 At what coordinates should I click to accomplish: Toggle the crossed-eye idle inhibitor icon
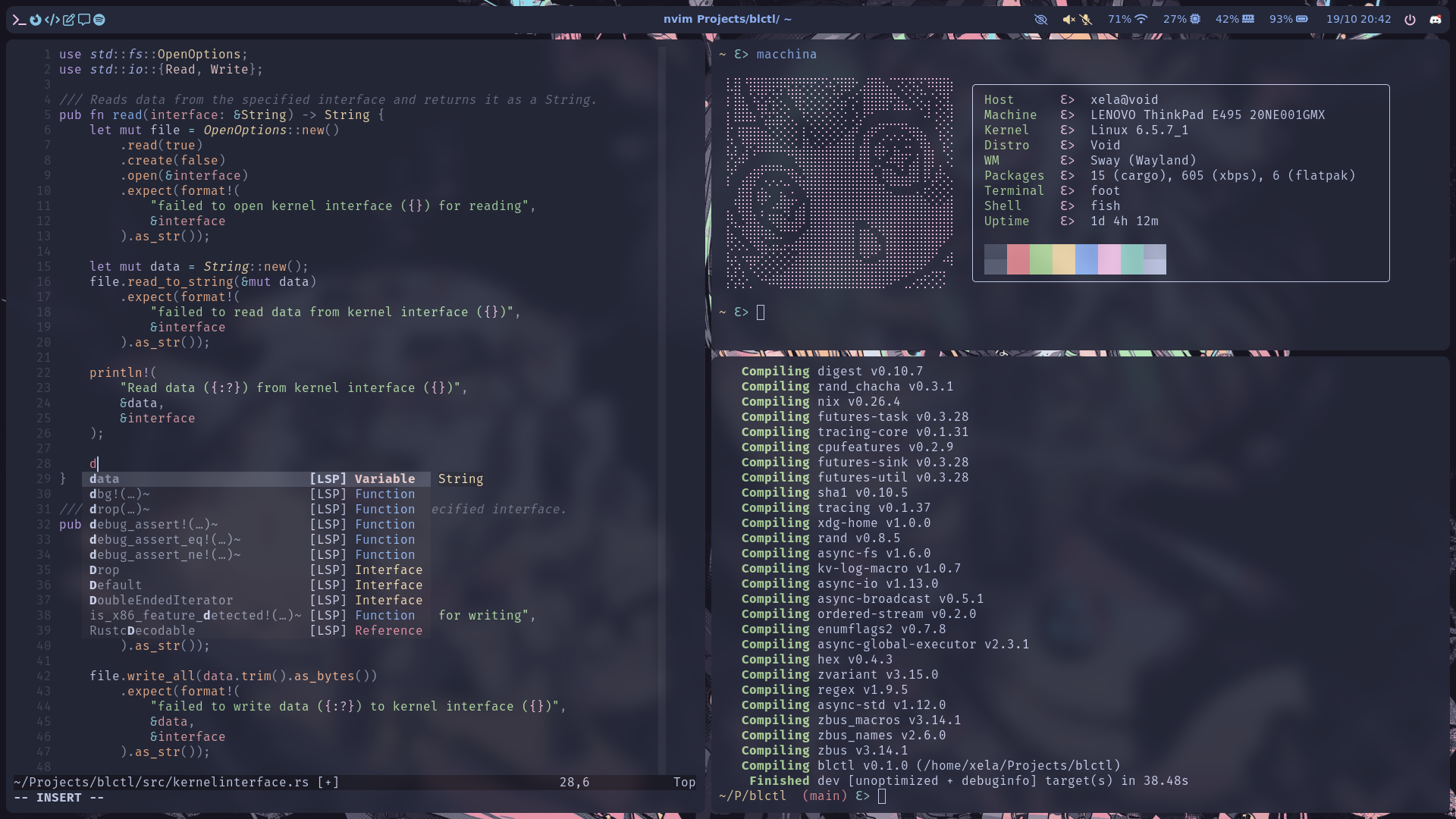point(1041,20)
